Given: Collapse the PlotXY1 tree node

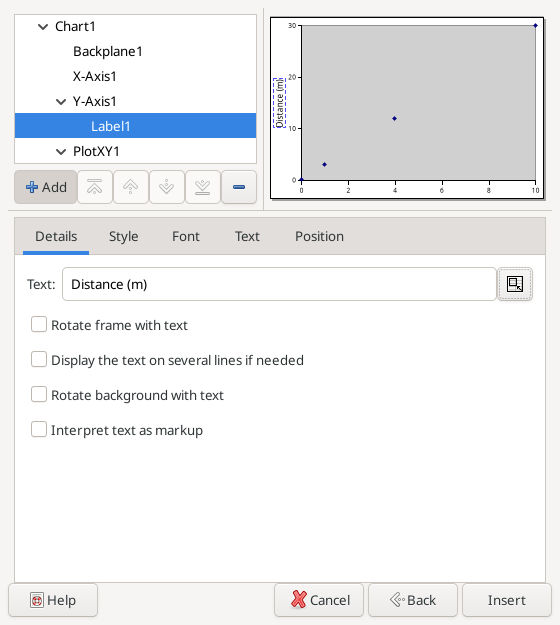Looking at the screenshot, I should pyautogui.click(x=61, y=151).
